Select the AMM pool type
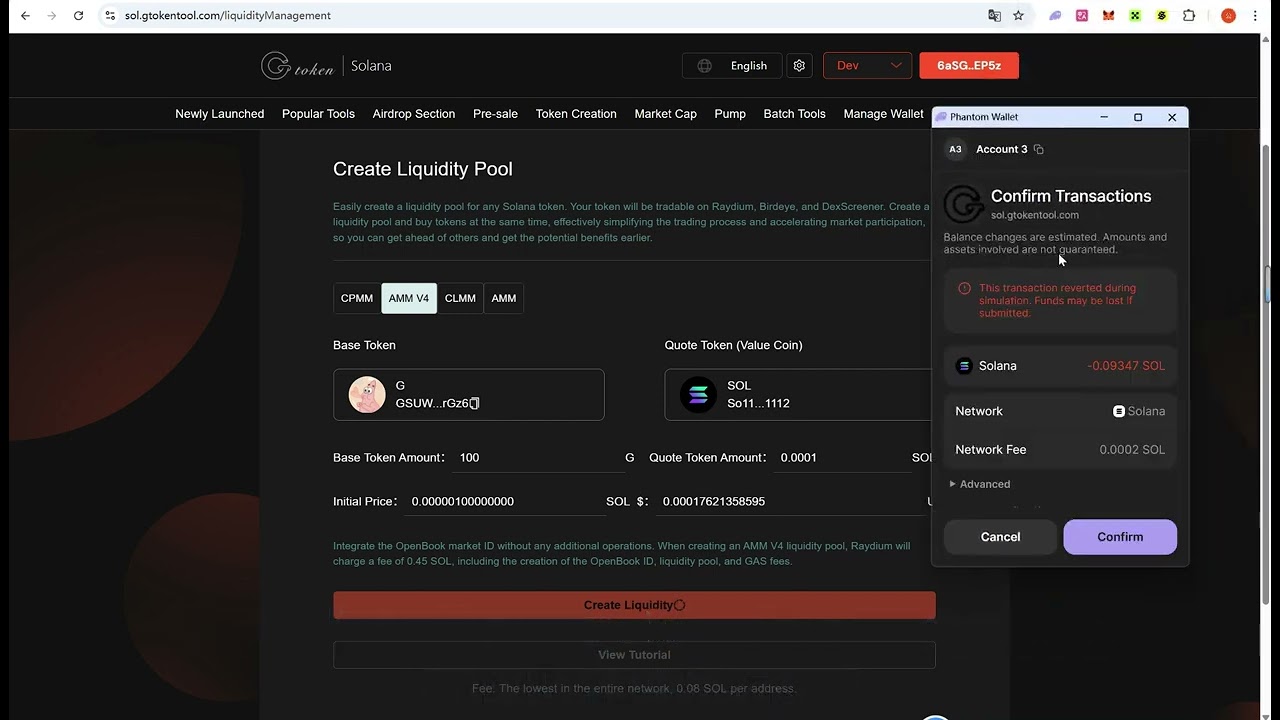 pyautogui.click(x=504, y=298)
